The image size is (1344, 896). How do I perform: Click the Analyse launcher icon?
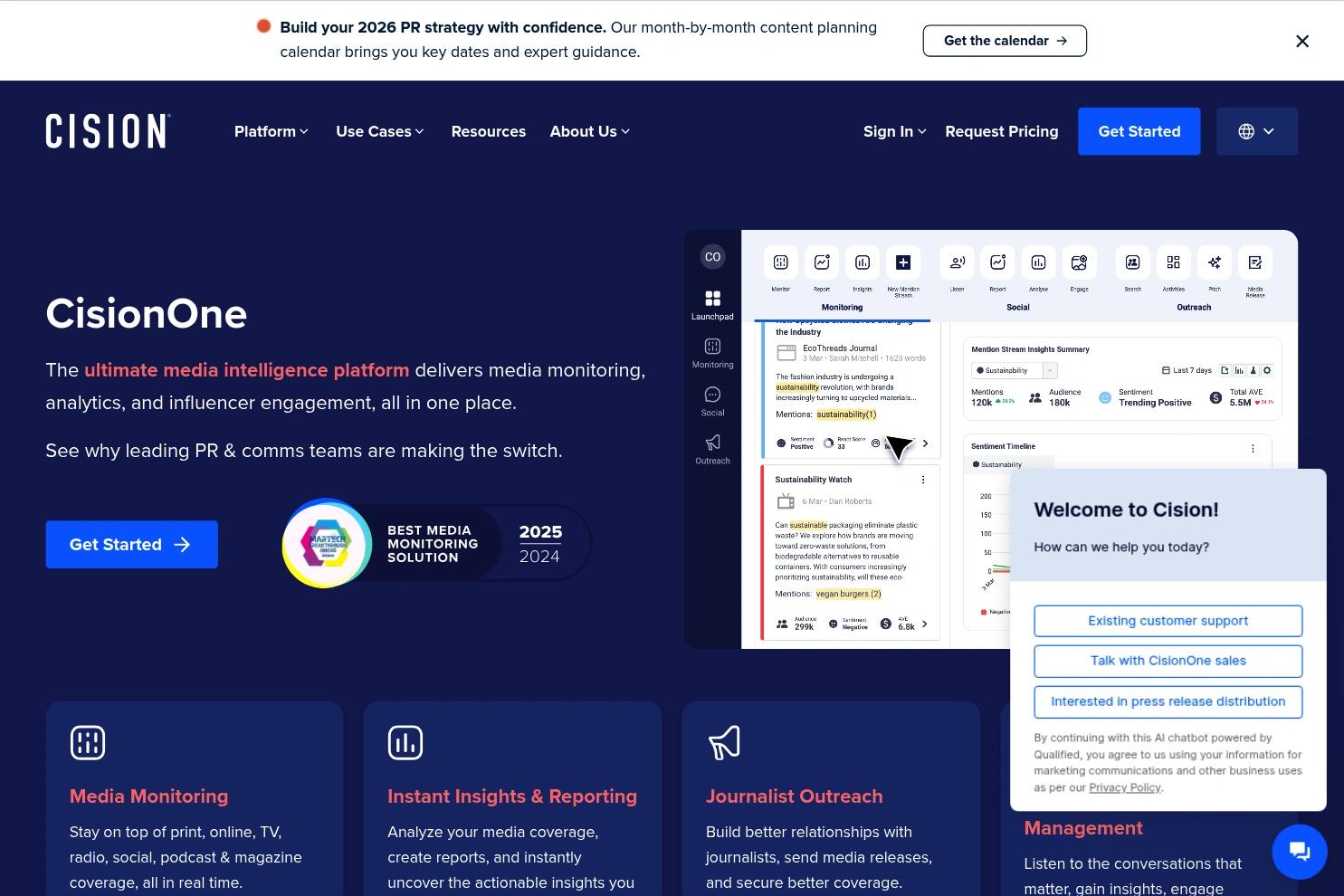tap(1038, 262)
